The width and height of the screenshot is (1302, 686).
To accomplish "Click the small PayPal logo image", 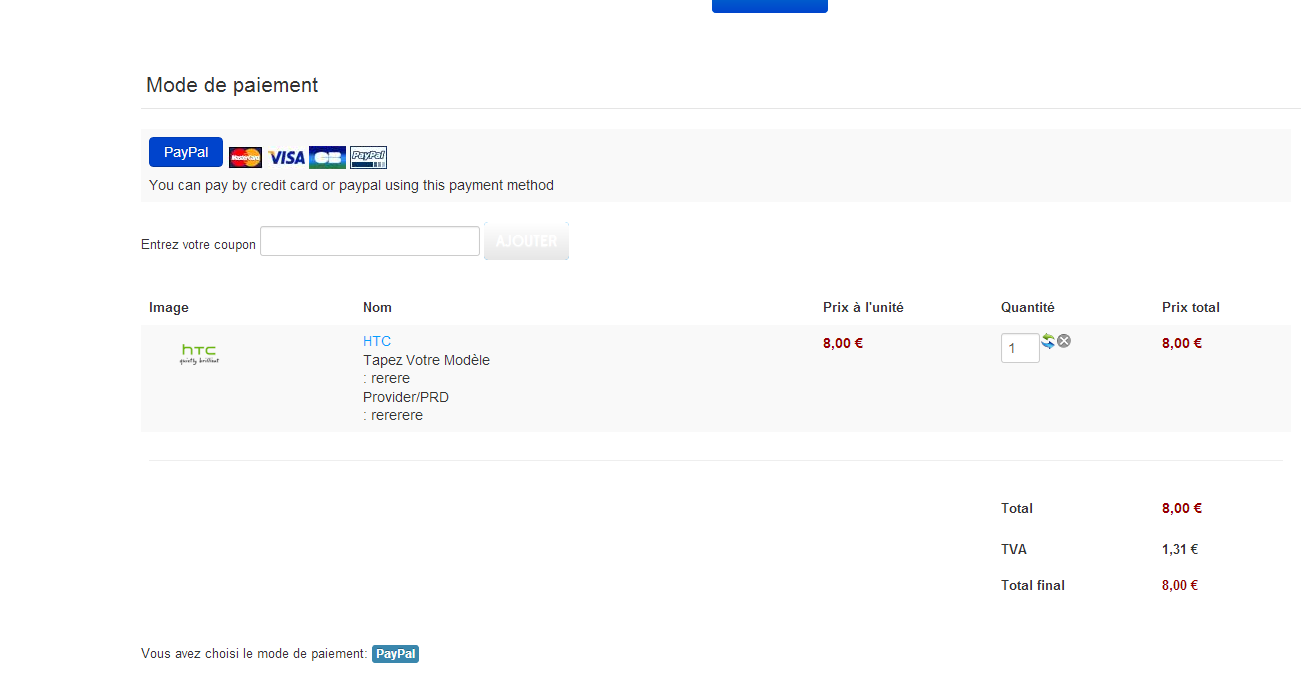I will coord(368,157).
